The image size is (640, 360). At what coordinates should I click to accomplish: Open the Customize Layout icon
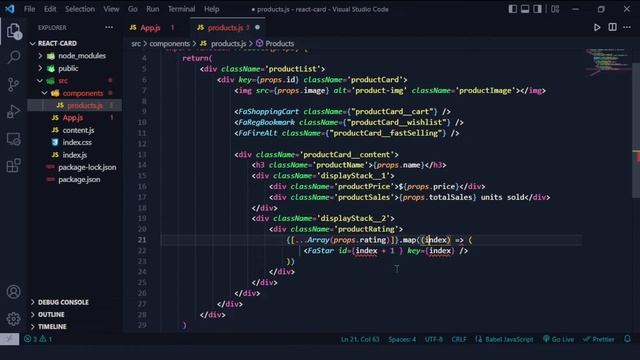tap(555, 9)
